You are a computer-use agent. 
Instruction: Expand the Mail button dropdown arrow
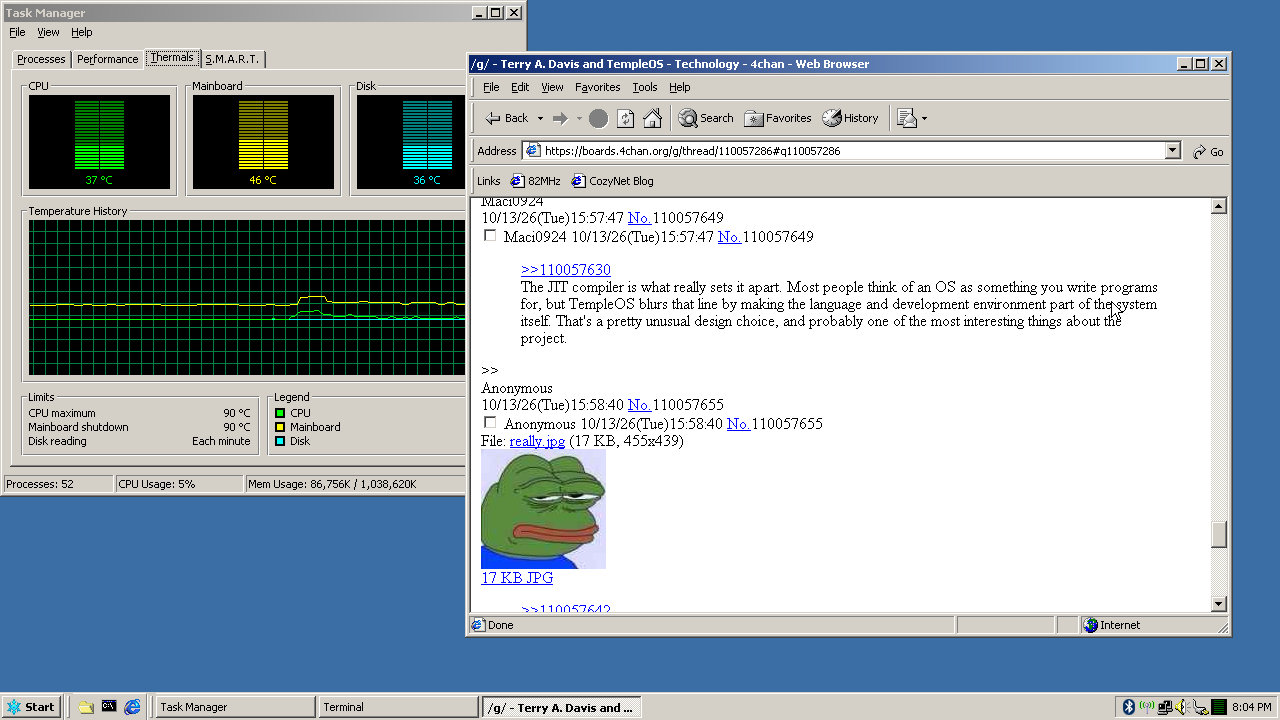(x=924, y=118)
